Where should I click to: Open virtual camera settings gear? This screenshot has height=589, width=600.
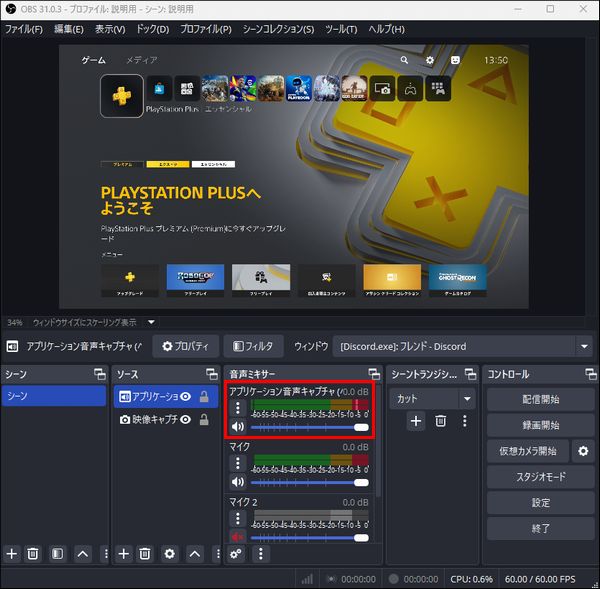click(583, 451)
